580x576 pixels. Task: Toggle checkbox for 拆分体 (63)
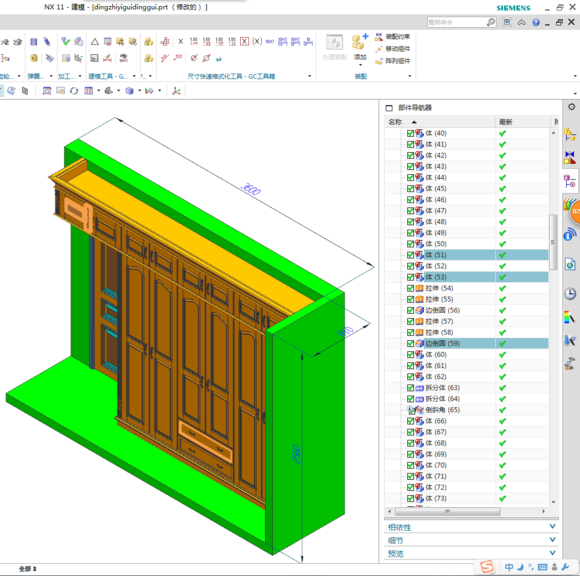410,388
